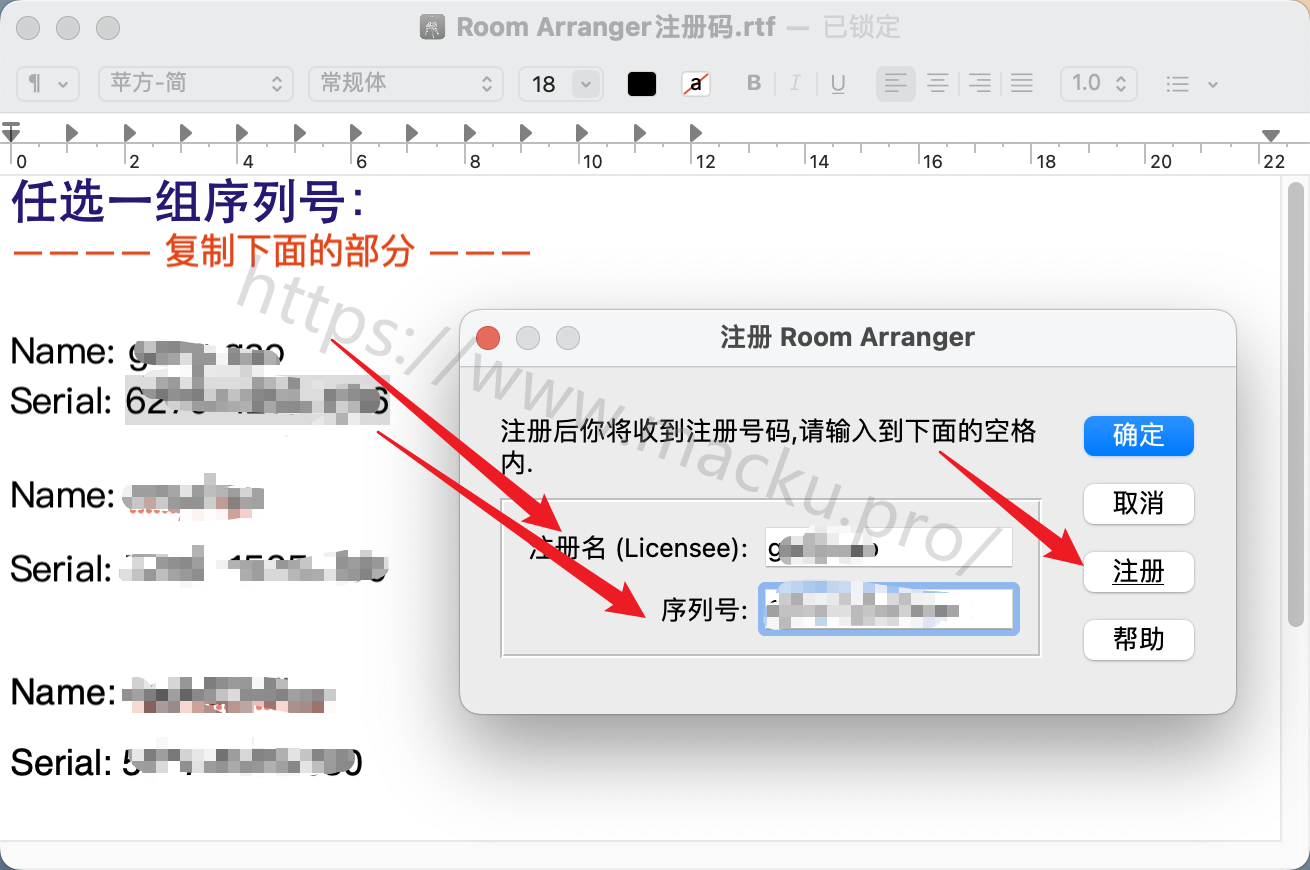Justify text alignment
Image resolution: width=1310 pixels, height=870 pixels.
point(1022,84)
